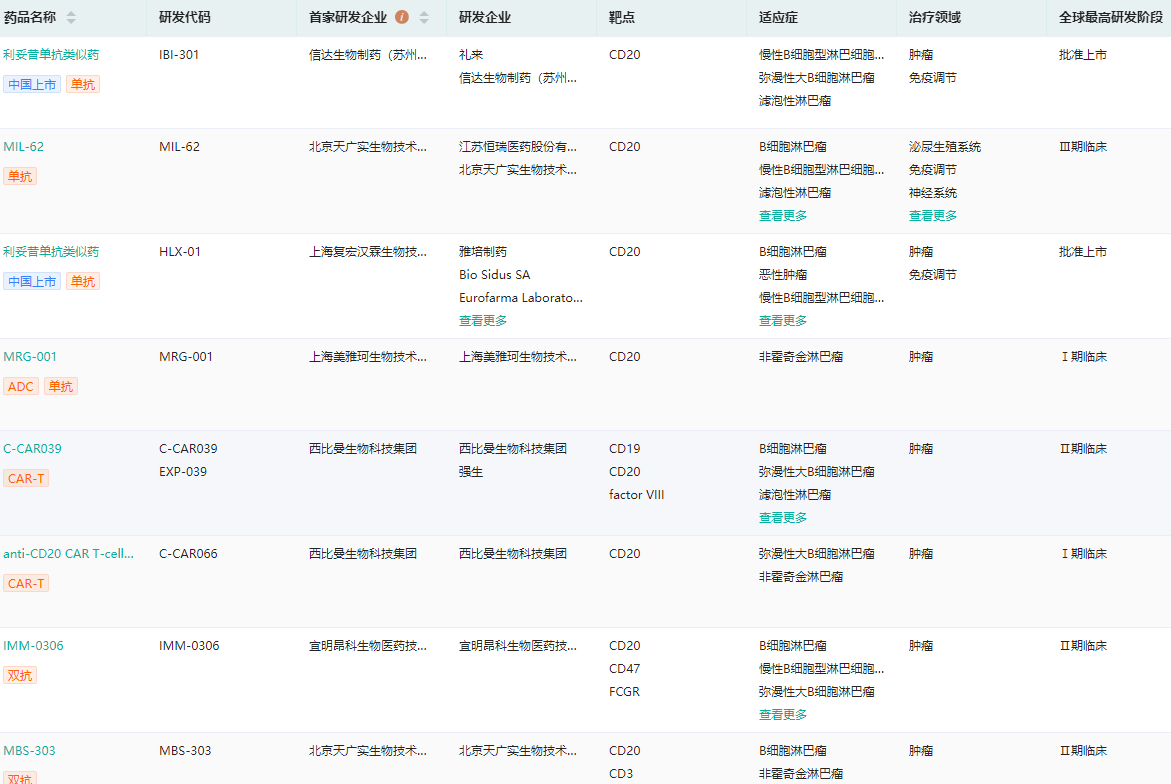1171x784 pixels.
Task: Open drug link IMM-0306
Action: (x=34, y=646)
